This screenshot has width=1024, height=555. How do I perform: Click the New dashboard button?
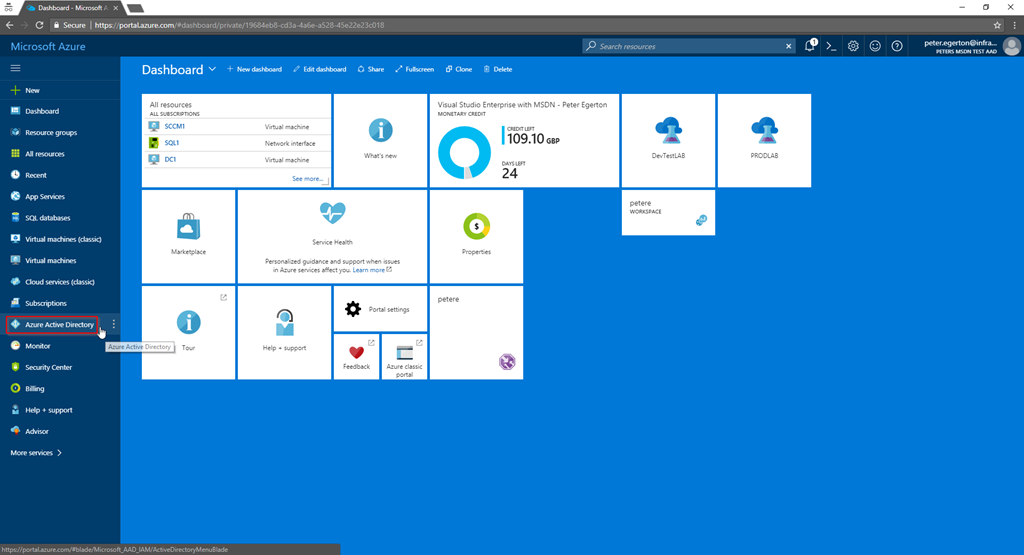click(x=254, y=70)
